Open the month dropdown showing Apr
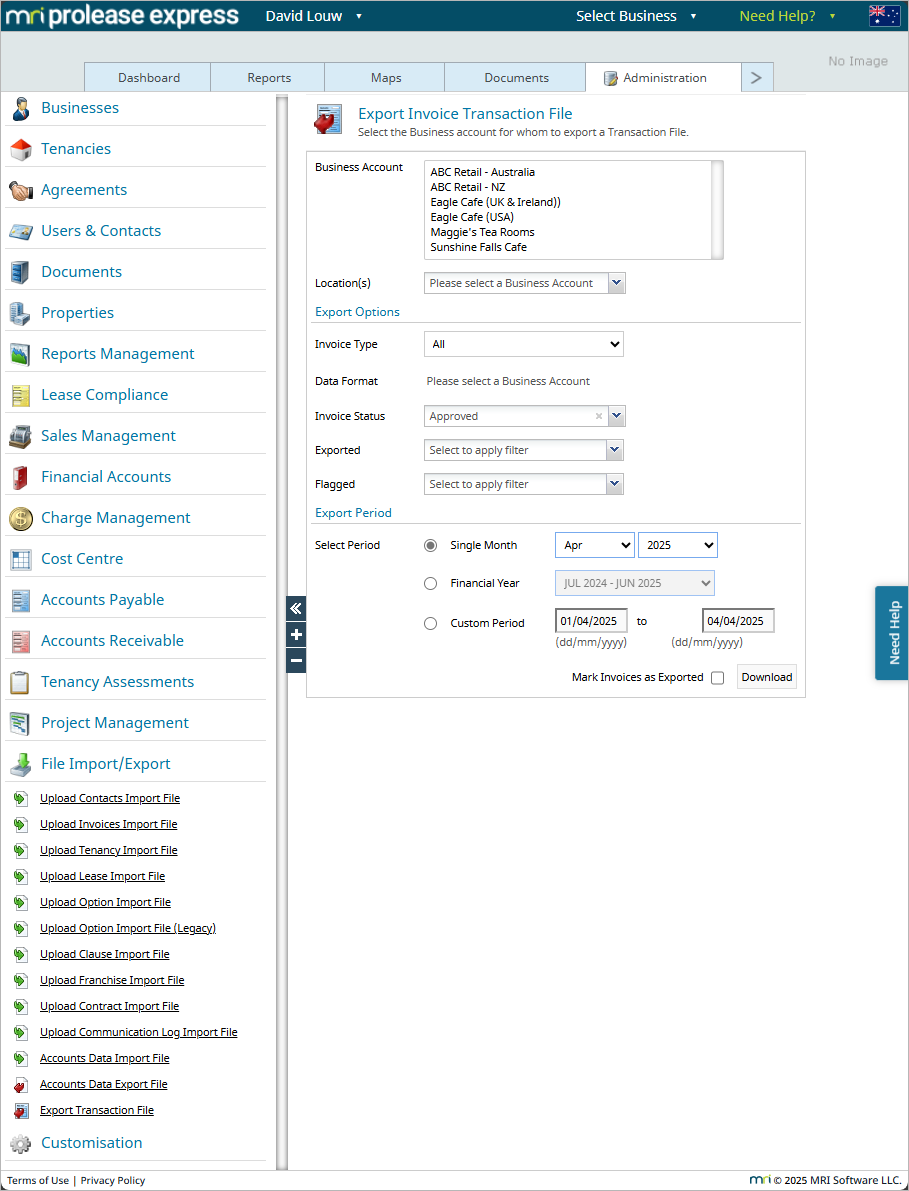Image resolution: width=909 pixels, height=1191 pixels. (595, 545)
